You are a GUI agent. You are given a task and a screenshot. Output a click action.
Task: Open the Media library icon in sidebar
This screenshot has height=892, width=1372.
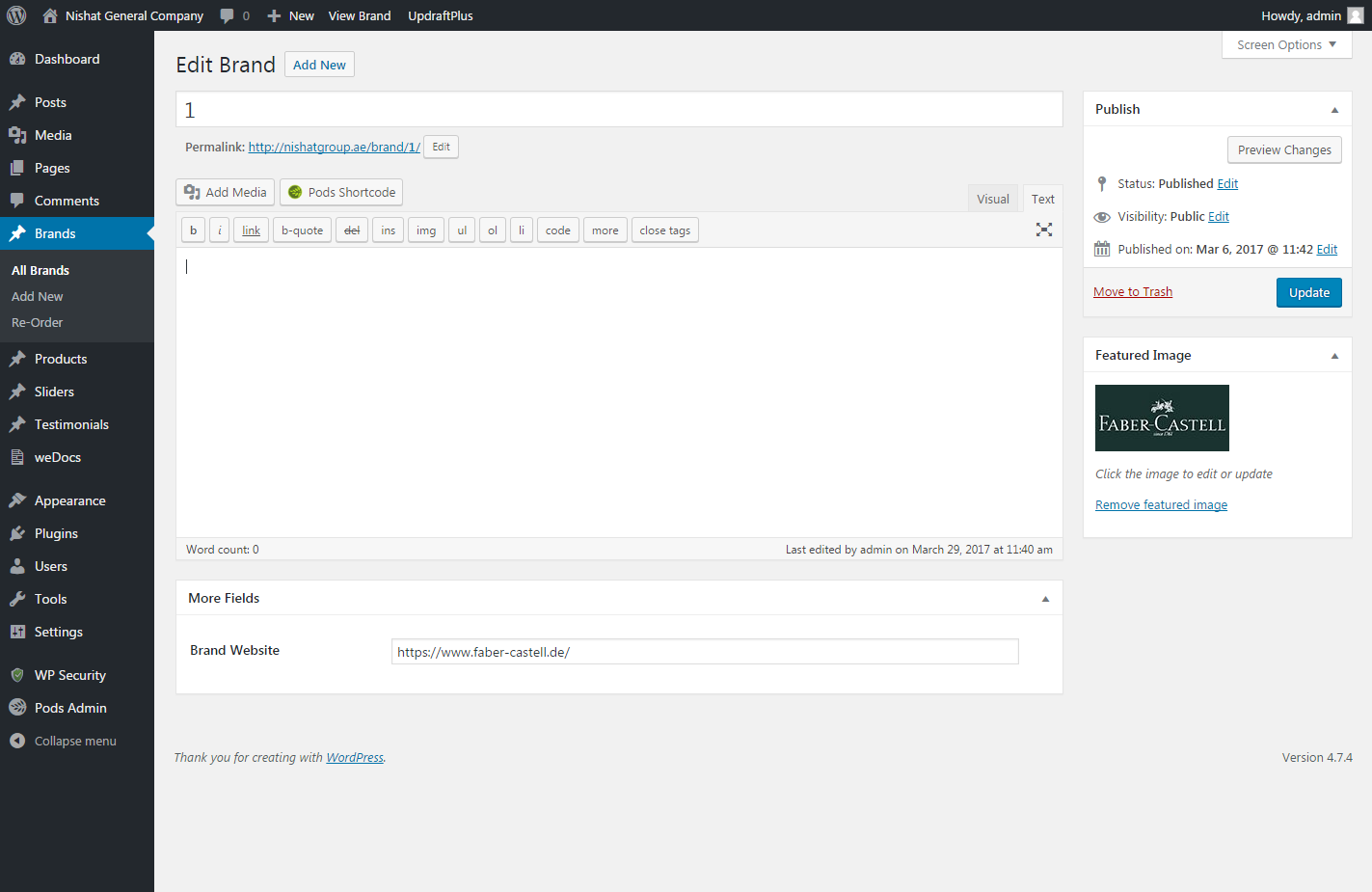coord(17,135)
